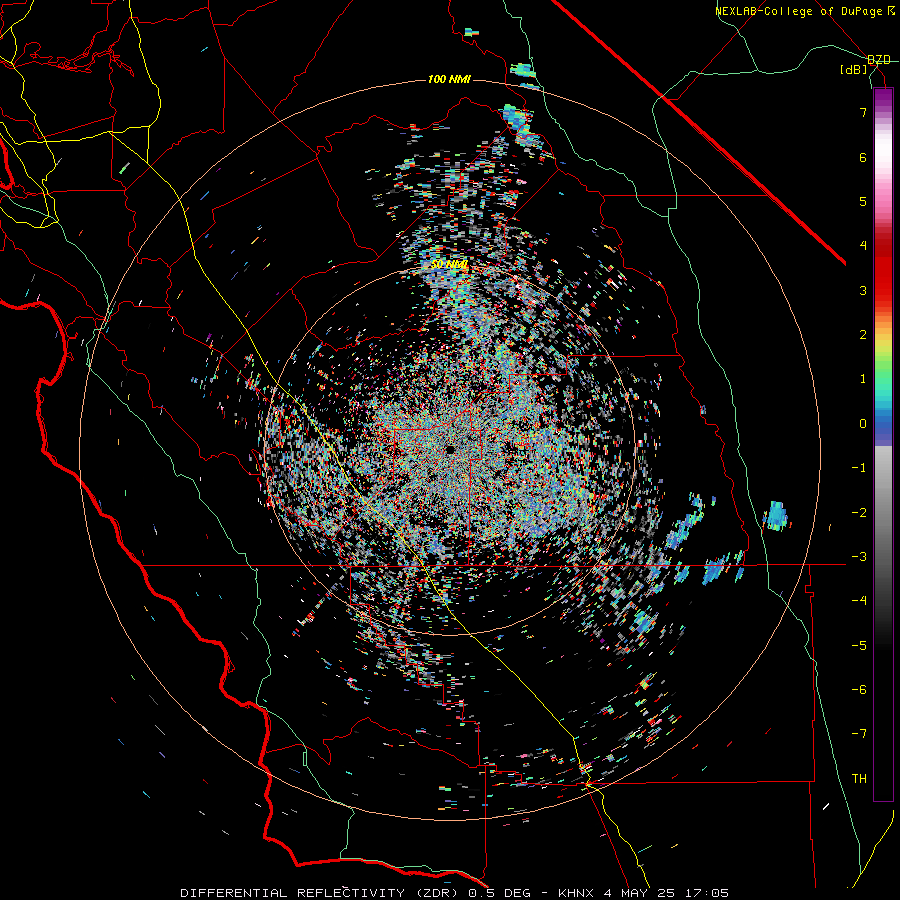This screenshot has width=900, height=900.
Task: Click the -4 dB scale value
Action: tap(859, 601)
